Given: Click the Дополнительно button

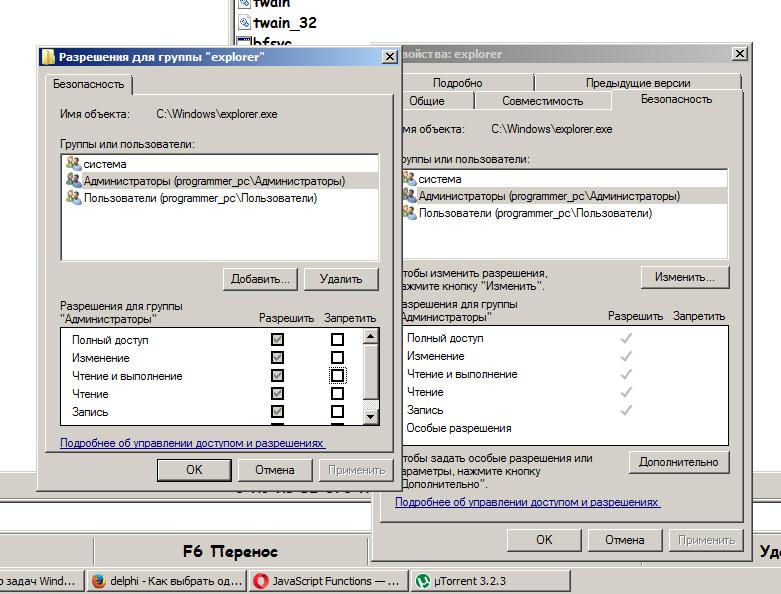Looking at the screenshot, I should click(x=678, y=462).
